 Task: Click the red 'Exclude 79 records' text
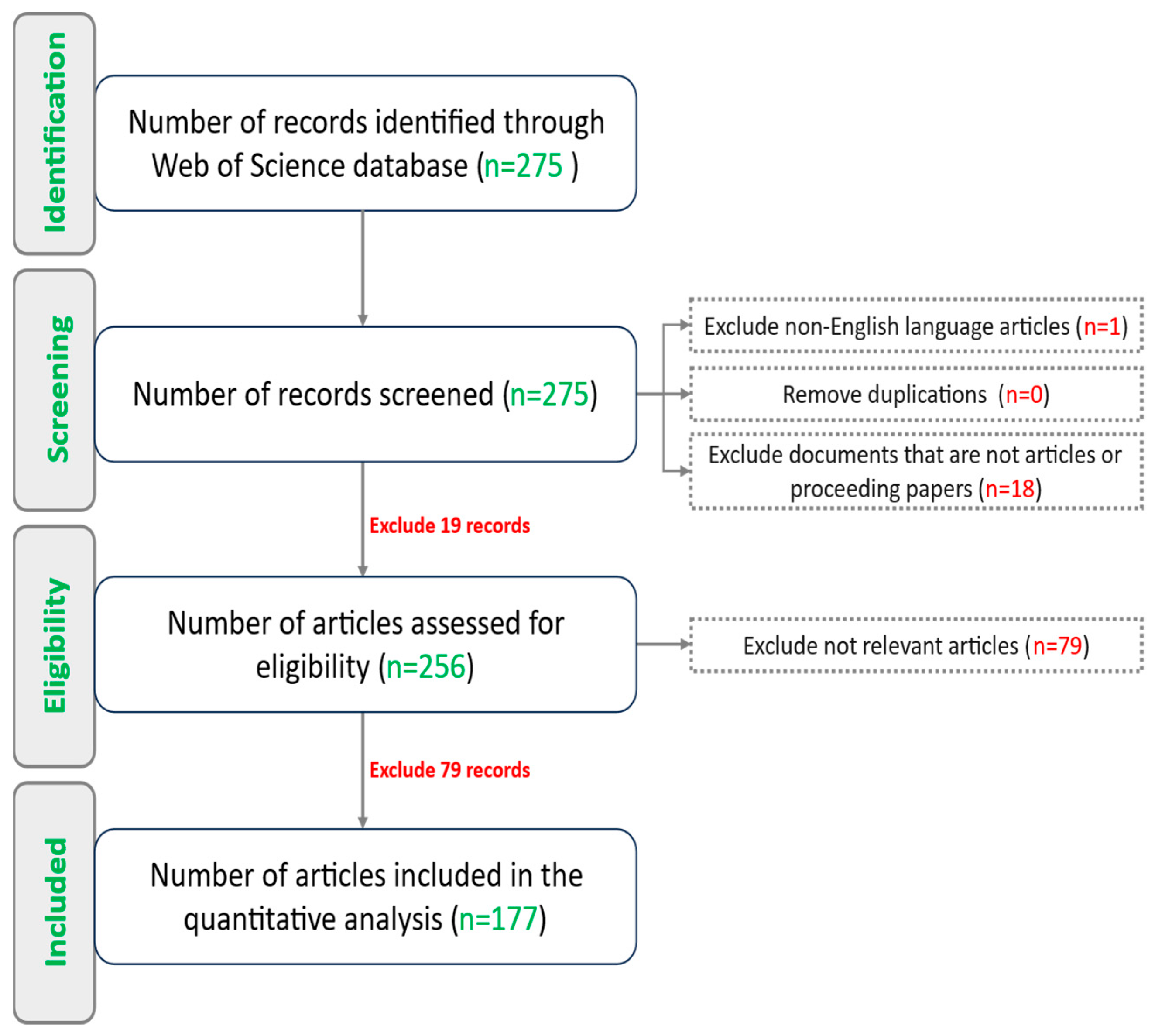[450, 770]
